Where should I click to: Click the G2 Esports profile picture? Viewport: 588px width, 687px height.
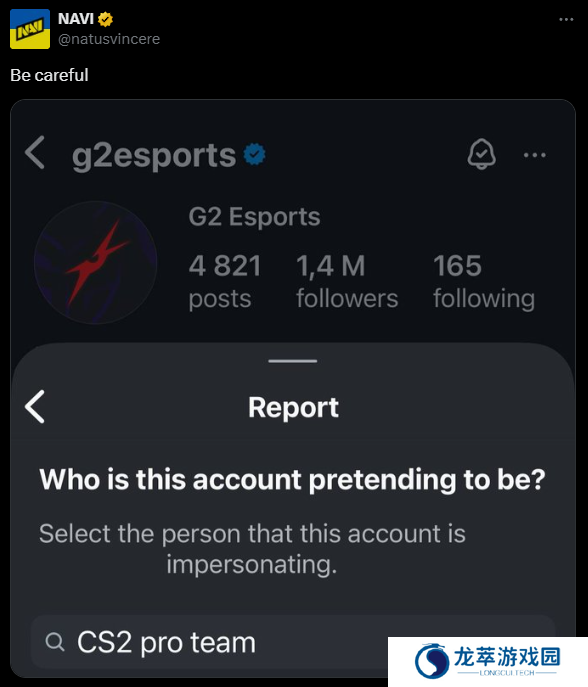pos(96,263)
